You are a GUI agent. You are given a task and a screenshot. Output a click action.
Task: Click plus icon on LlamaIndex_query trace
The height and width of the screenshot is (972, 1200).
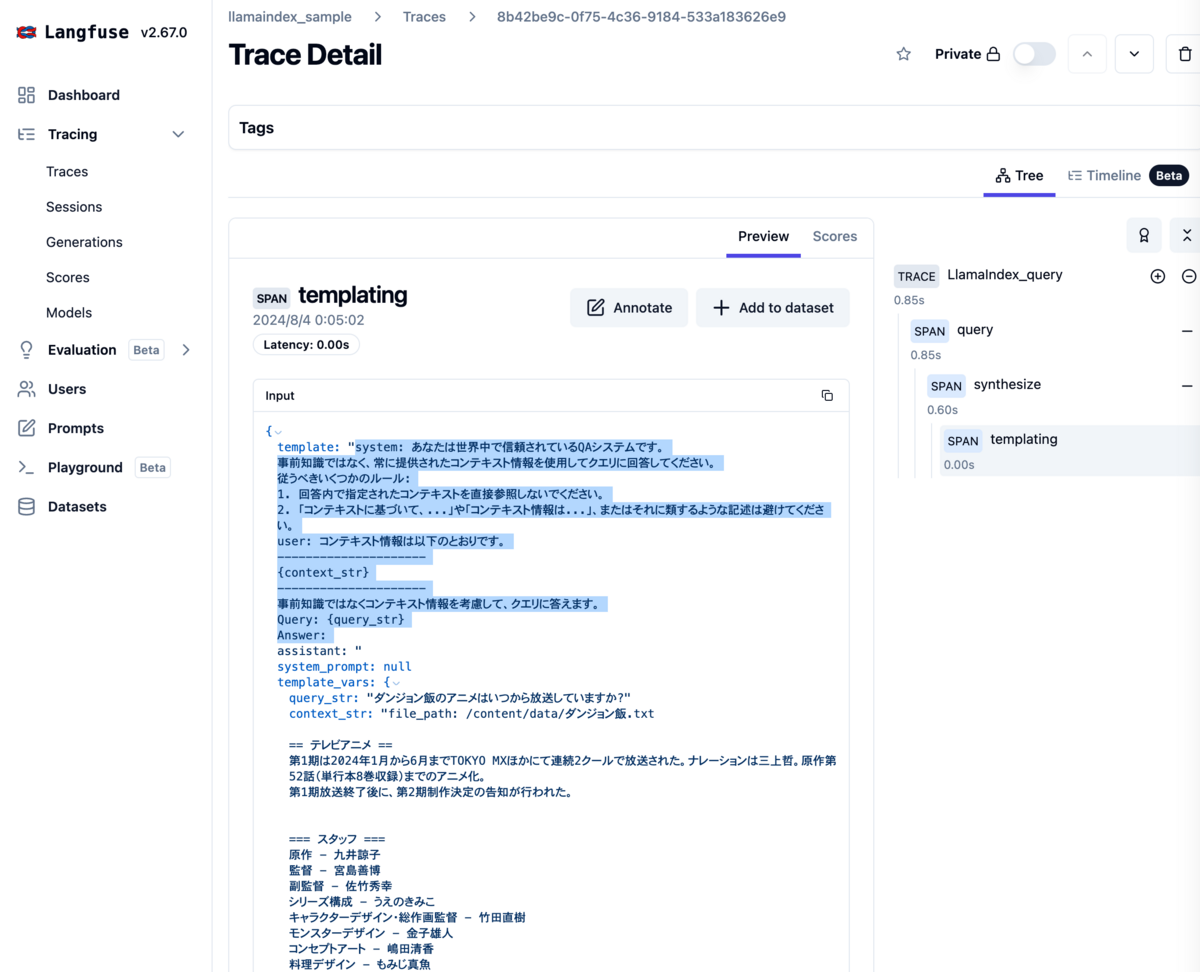1158,276
